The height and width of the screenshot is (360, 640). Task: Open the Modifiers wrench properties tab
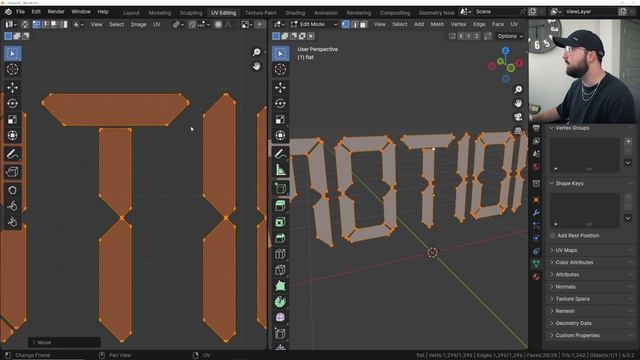click(x=536, y=213)
